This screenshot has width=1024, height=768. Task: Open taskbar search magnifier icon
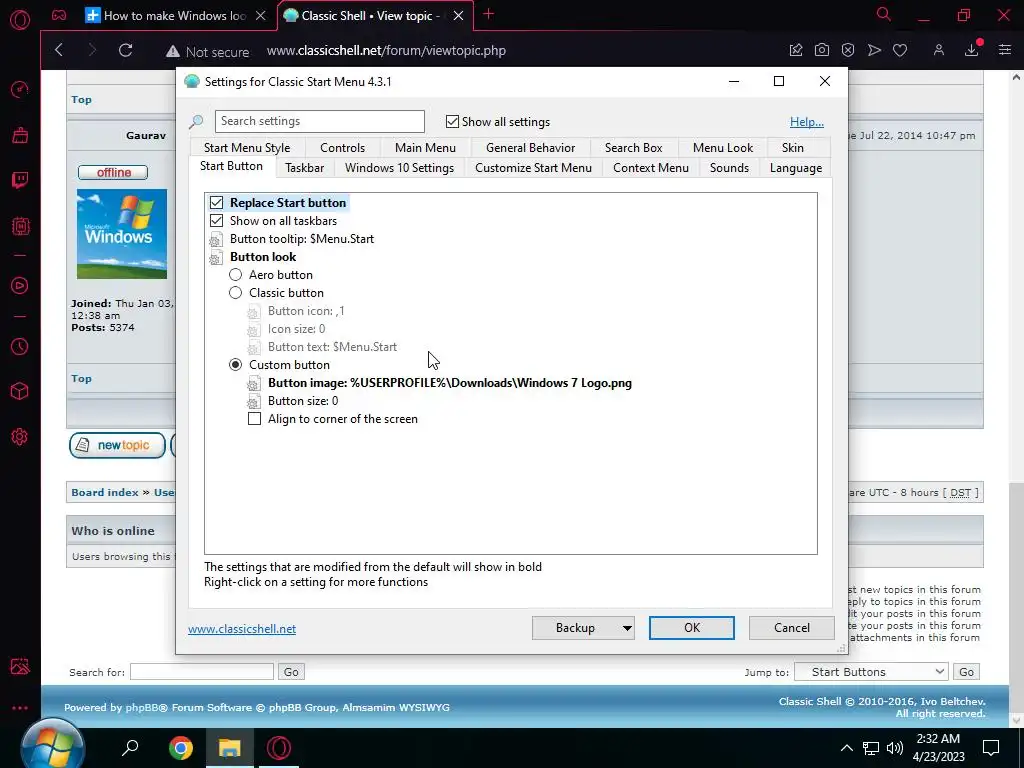pos(131,747)
